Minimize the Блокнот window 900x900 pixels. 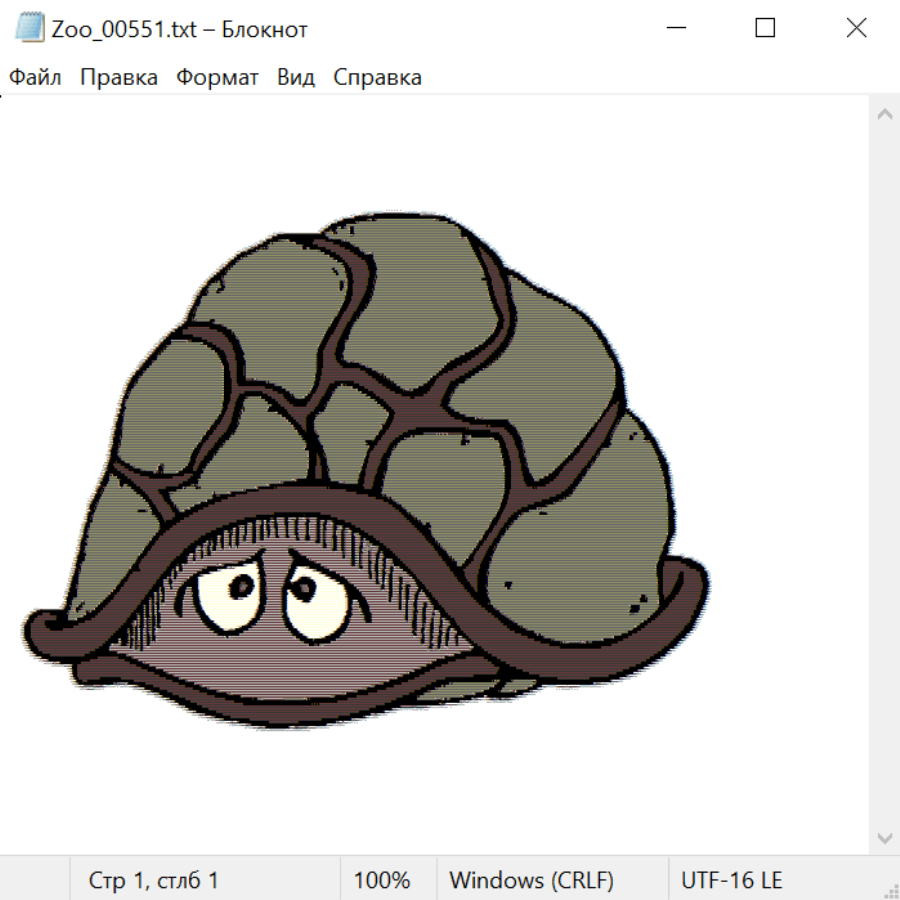pos(674,28)
